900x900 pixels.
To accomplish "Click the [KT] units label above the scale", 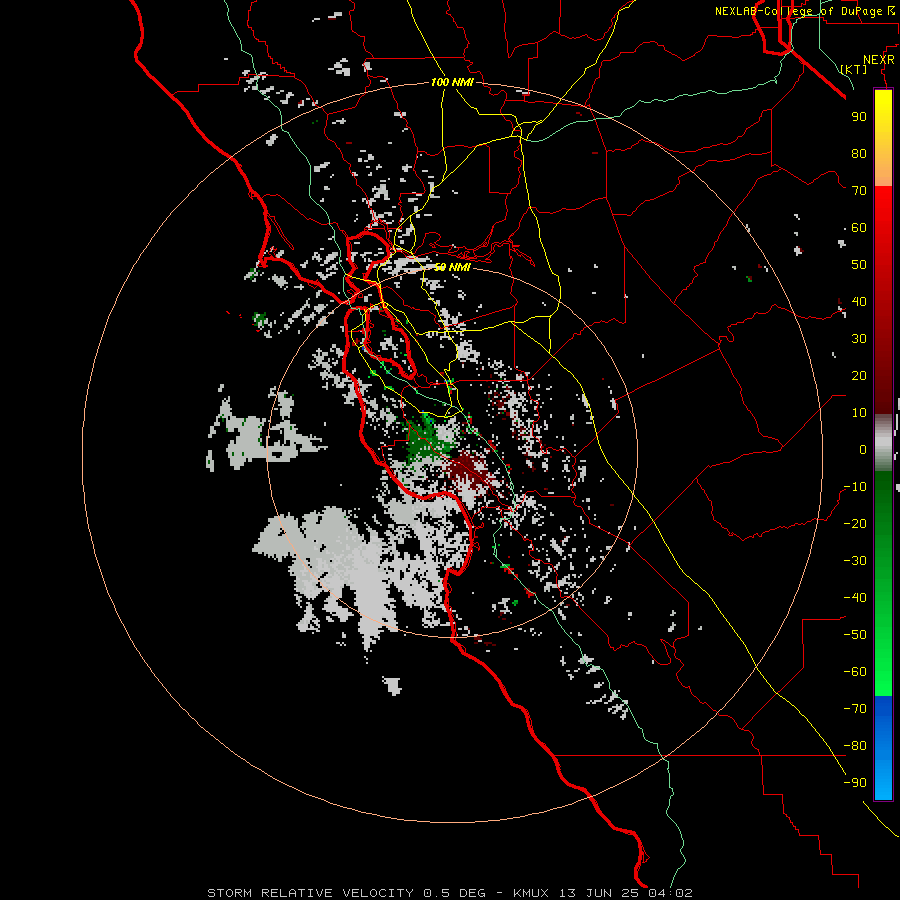I will [x=854, y=69].
